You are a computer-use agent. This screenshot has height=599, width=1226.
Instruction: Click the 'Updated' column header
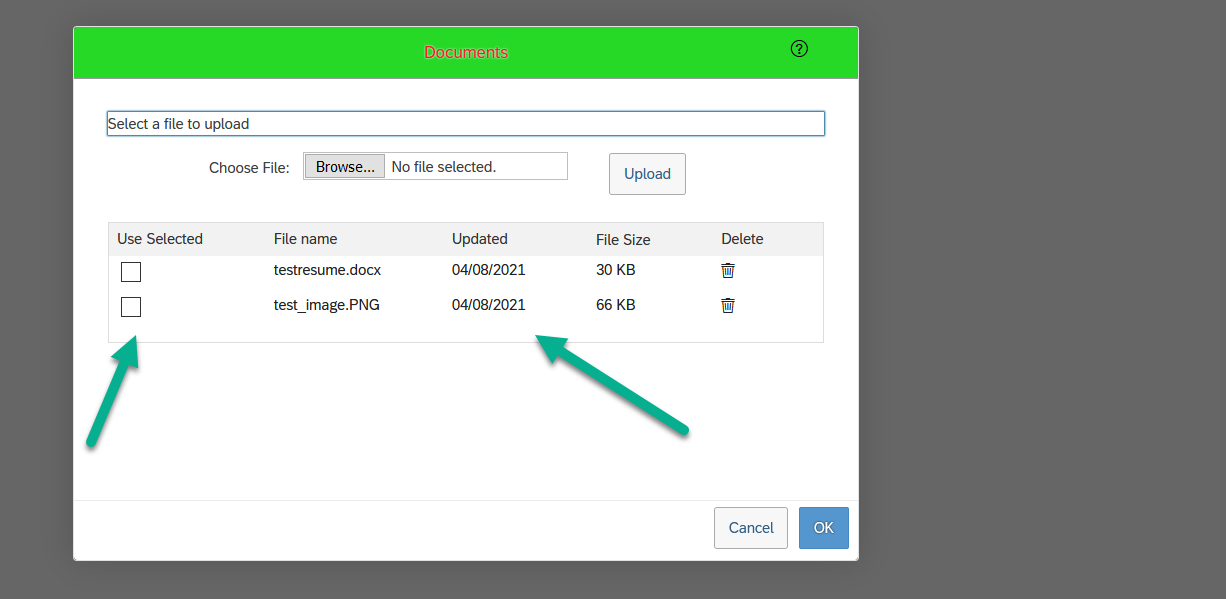(480, 239)
